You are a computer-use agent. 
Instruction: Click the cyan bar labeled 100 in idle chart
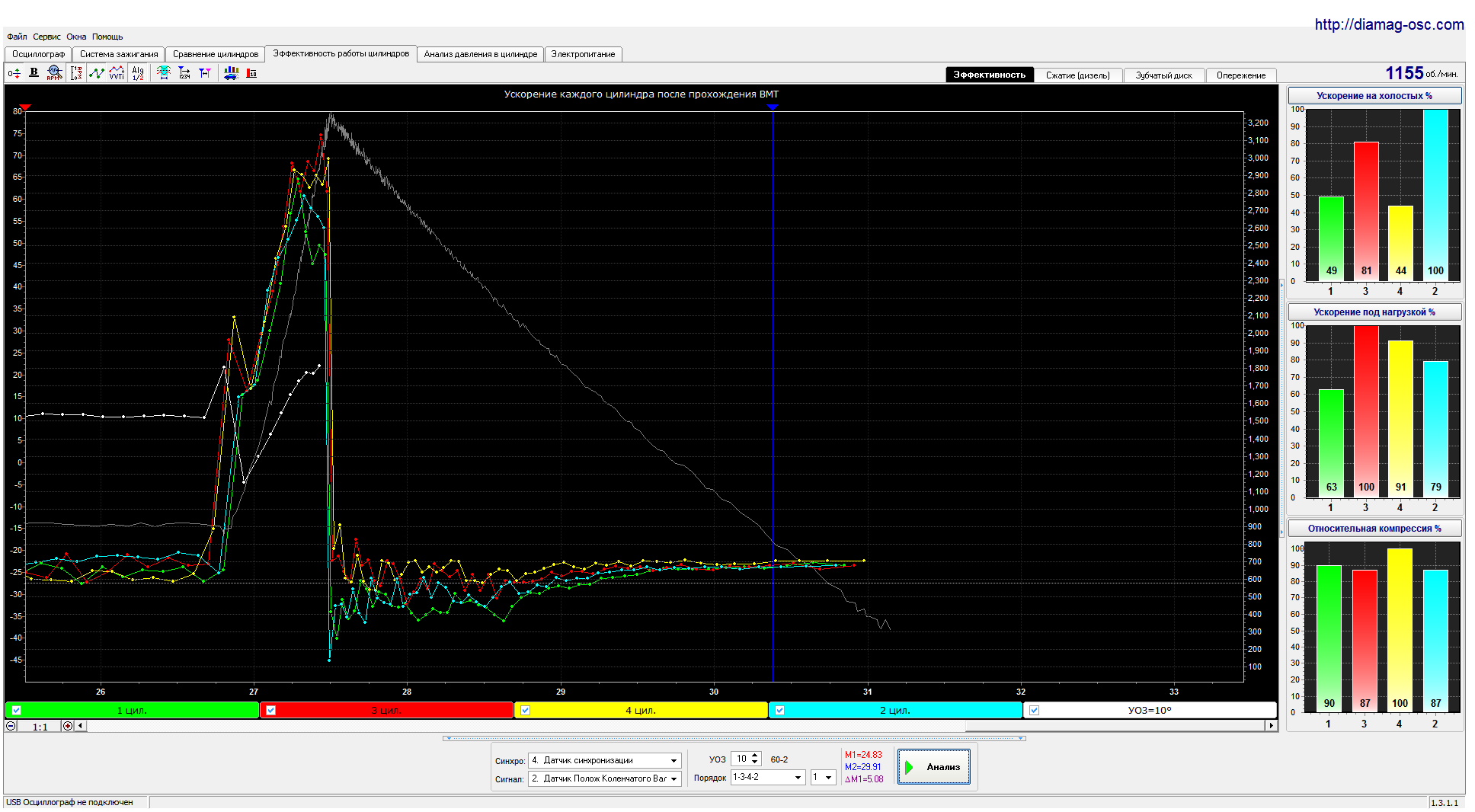coord(1435,195)
